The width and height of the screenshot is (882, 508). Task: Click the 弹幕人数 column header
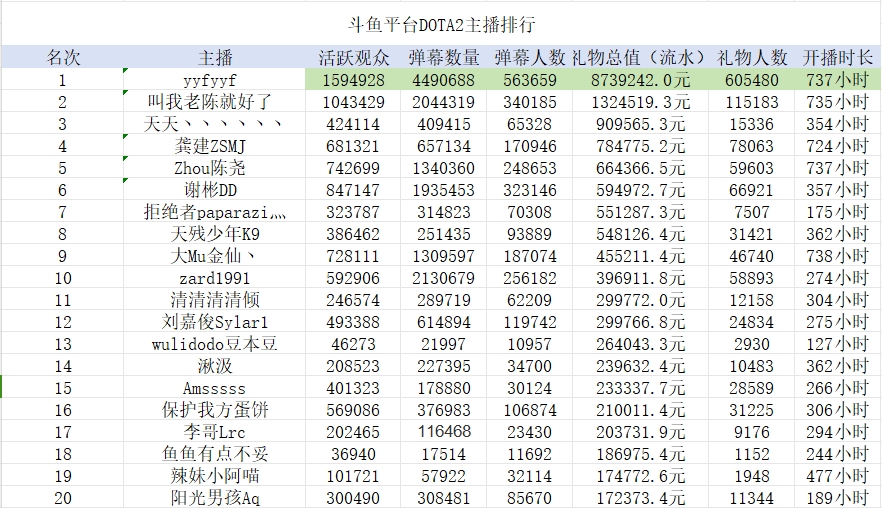click(x=530, y=57)
